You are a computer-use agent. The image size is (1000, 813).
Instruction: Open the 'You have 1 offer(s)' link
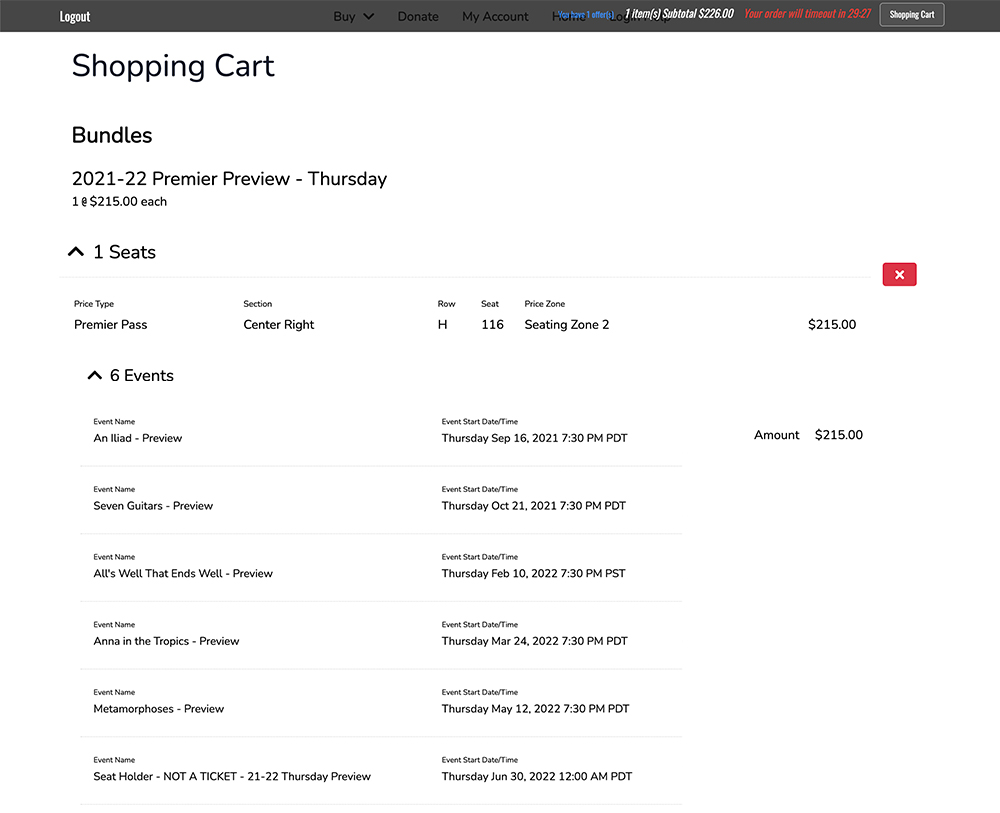[x=586, y=15]
